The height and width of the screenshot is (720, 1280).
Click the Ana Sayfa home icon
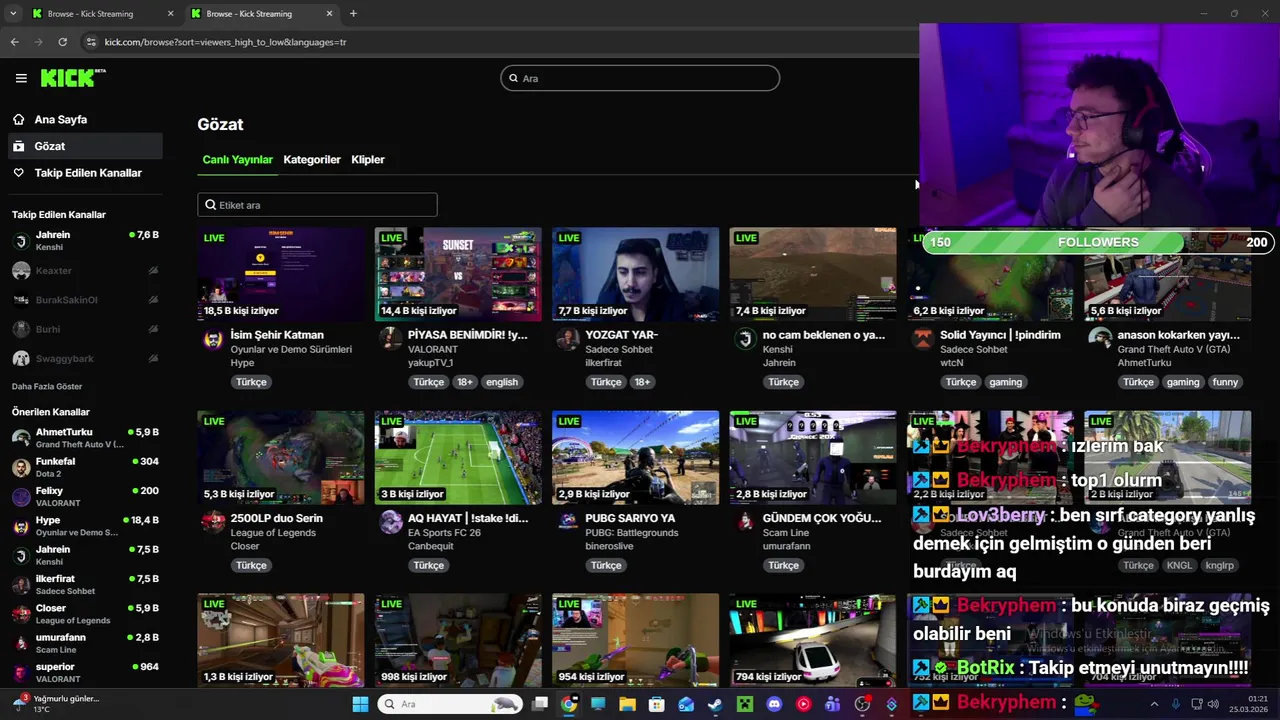pos(18,119)
